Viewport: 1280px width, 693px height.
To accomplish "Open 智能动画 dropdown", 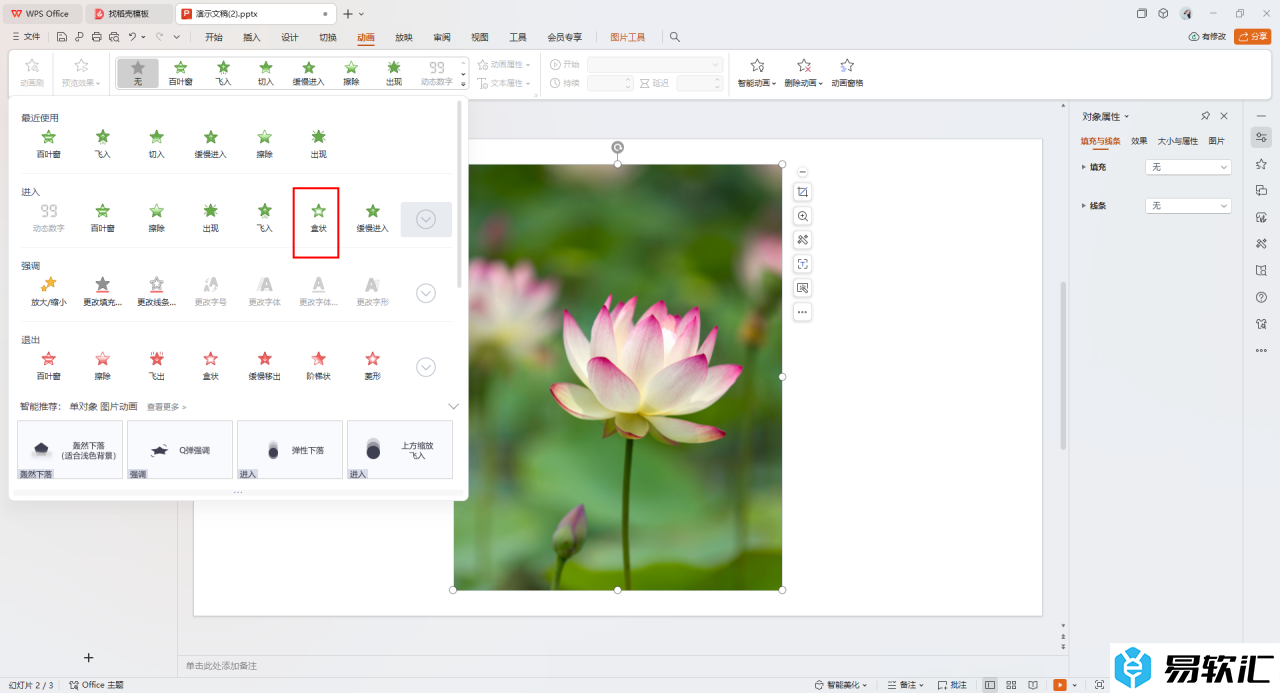I will pyautogui.click(x=757, y=73).
